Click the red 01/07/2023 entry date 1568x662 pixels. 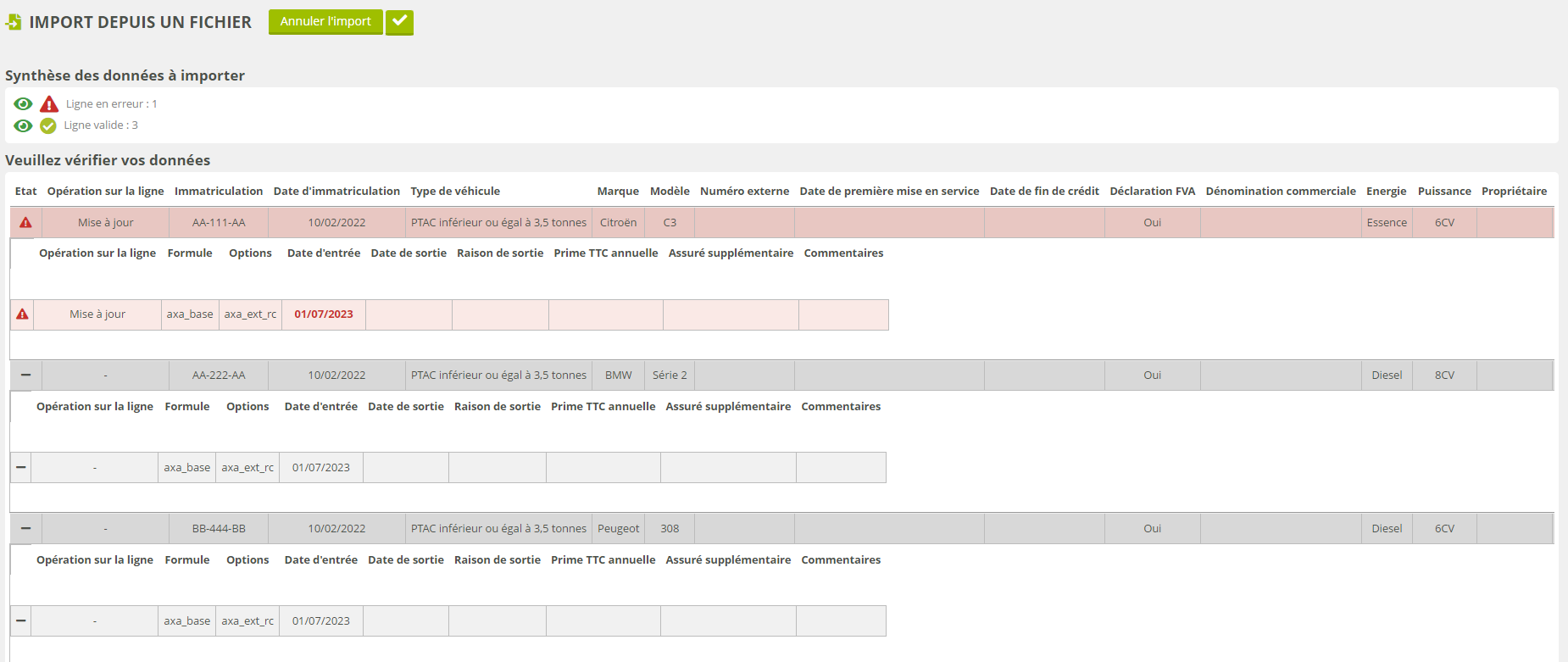coord(324,314)
